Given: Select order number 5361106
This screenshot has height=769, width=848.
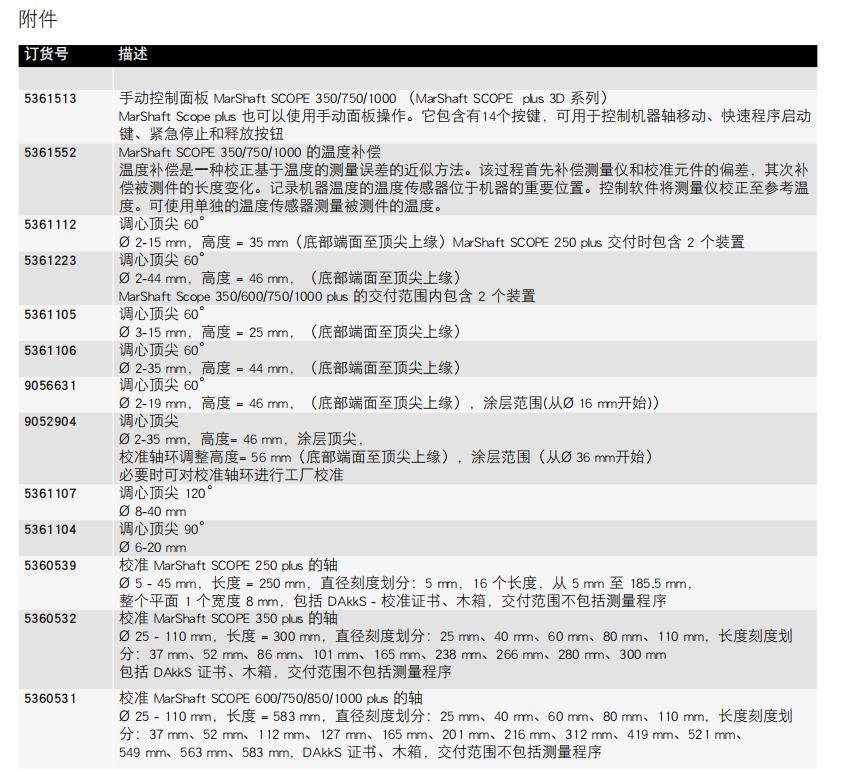Looking at the screenshot, I should pyautogui.click(x=50, y=350).
